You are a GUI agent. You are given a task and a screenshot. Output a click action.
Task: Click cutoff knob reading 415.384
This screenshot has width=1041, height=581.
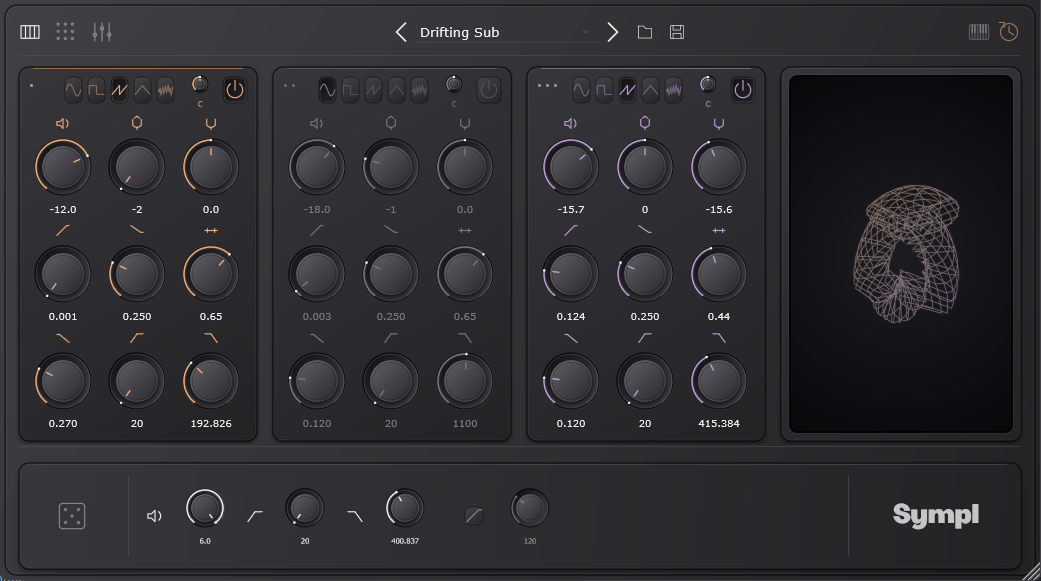point(719,381)
